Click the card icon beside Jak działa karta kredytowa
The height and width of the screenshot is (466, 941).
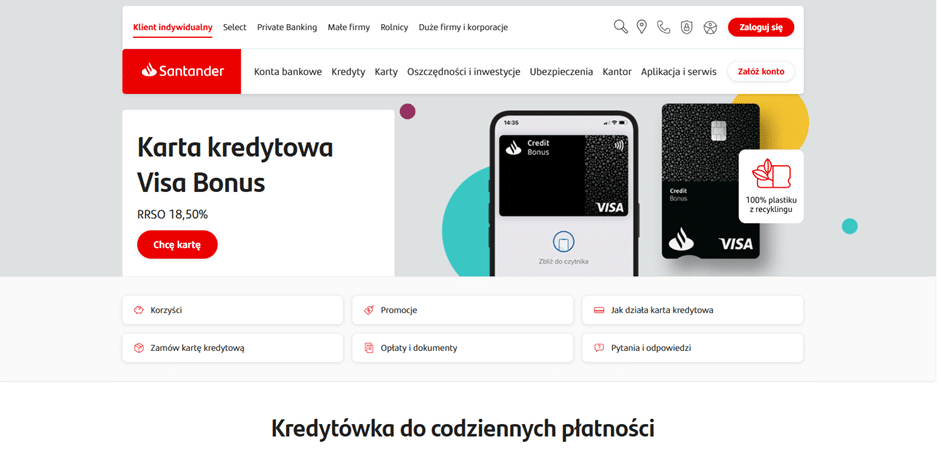click(598, 310)
